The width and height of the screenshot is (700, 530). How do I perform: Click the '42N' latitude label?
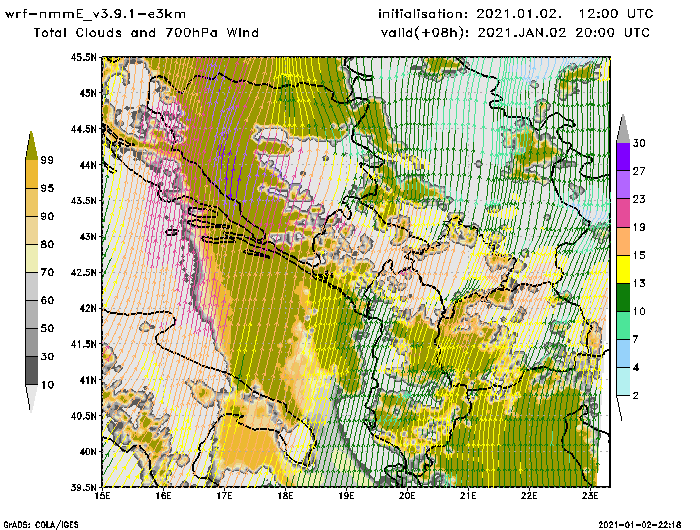coord(88,308)
